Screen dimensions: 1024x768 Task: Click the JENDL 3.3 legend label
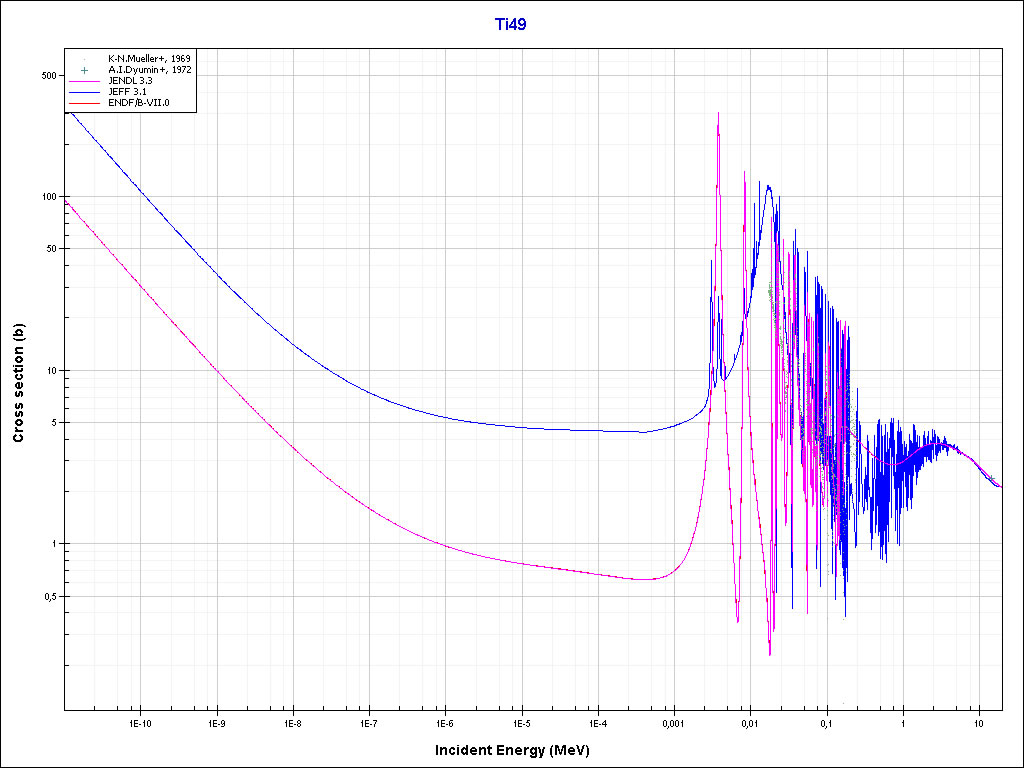point(129,81)
